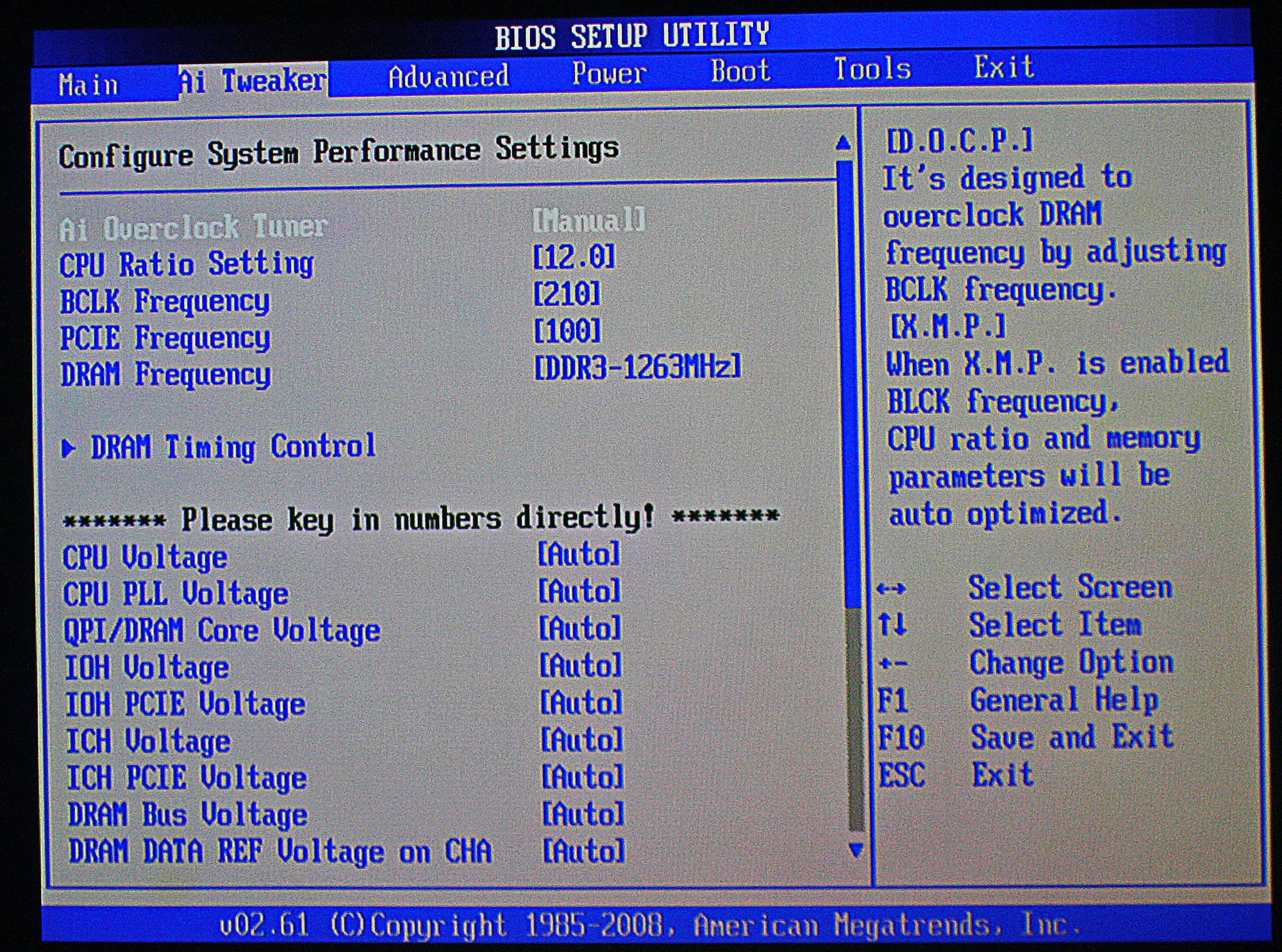Select the Boot menu
Viewport: 1282px width, 952px height.
pyautogui.click(x=740, y=71)
